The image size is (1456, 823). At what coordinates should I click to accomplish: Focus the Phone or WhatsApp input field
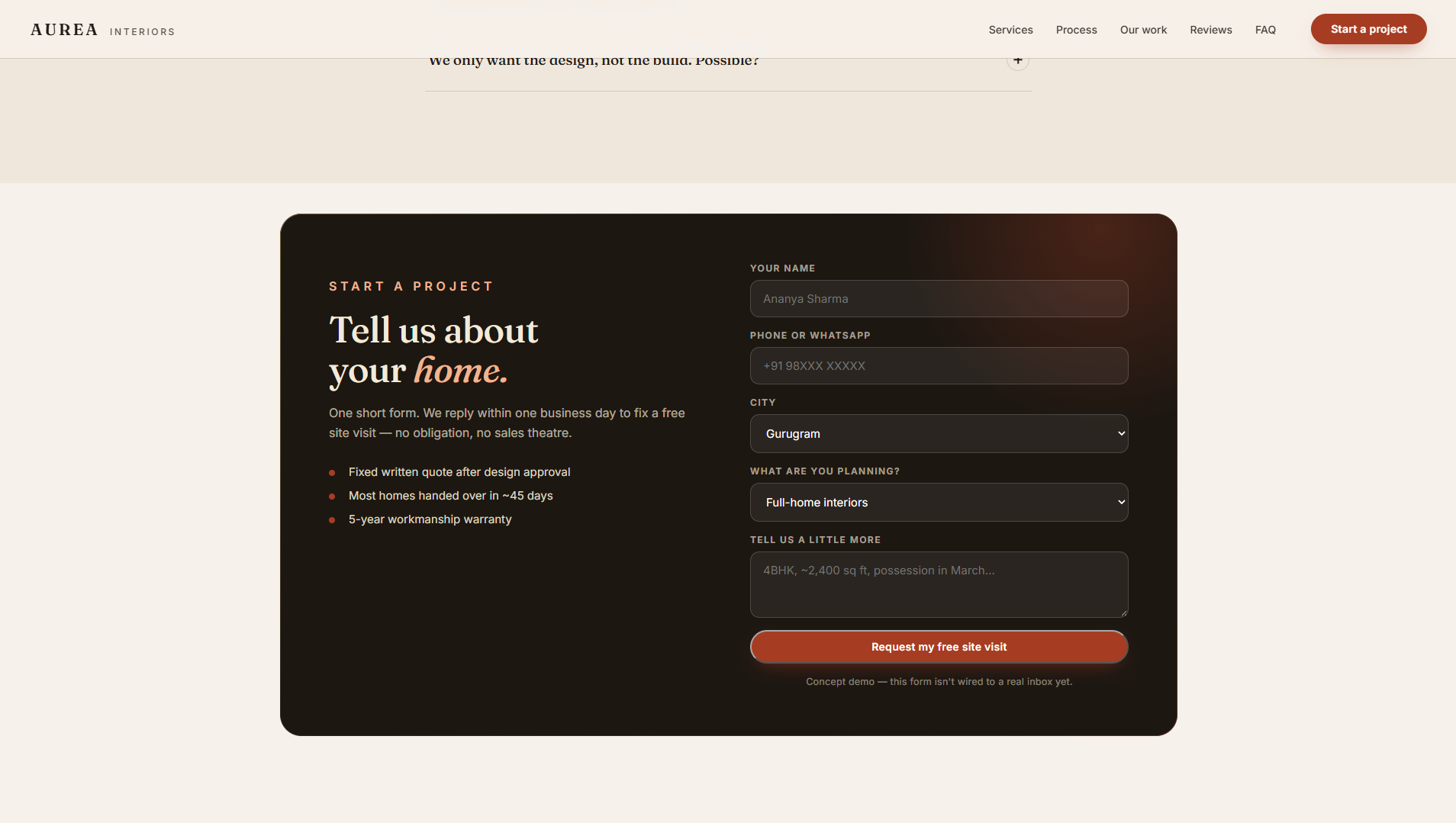pos(939,365)
